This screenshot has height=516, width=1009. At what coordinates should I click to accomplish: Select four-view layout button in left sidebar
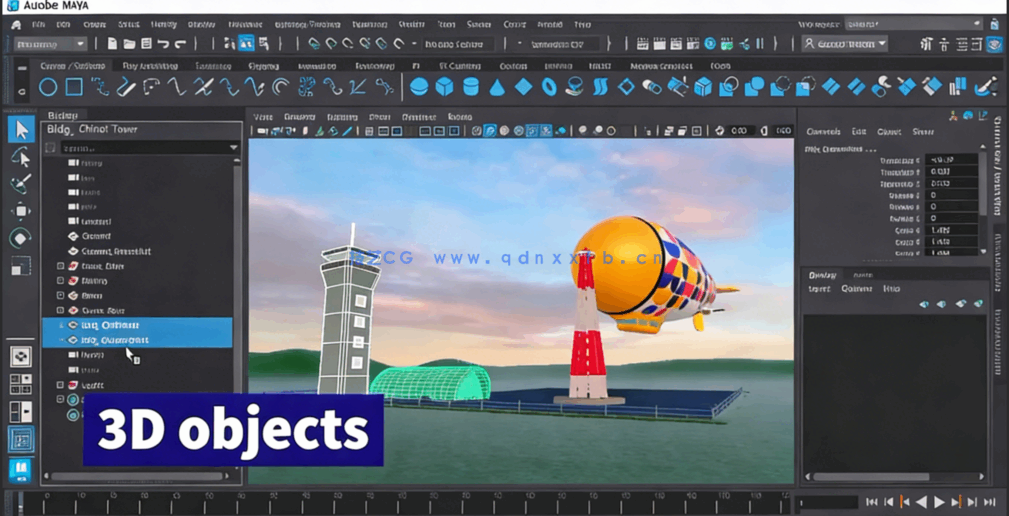(x=21, y=384)
